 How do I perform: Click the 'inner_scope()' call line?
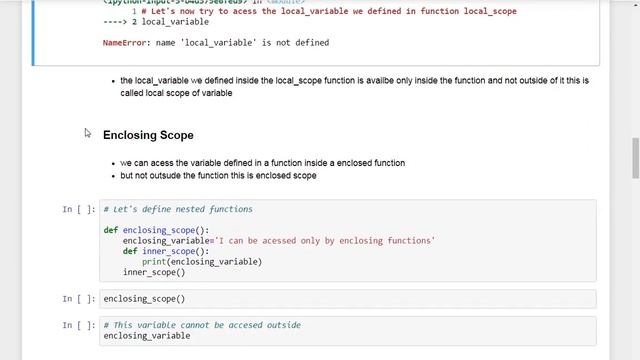tap(154, 272)
